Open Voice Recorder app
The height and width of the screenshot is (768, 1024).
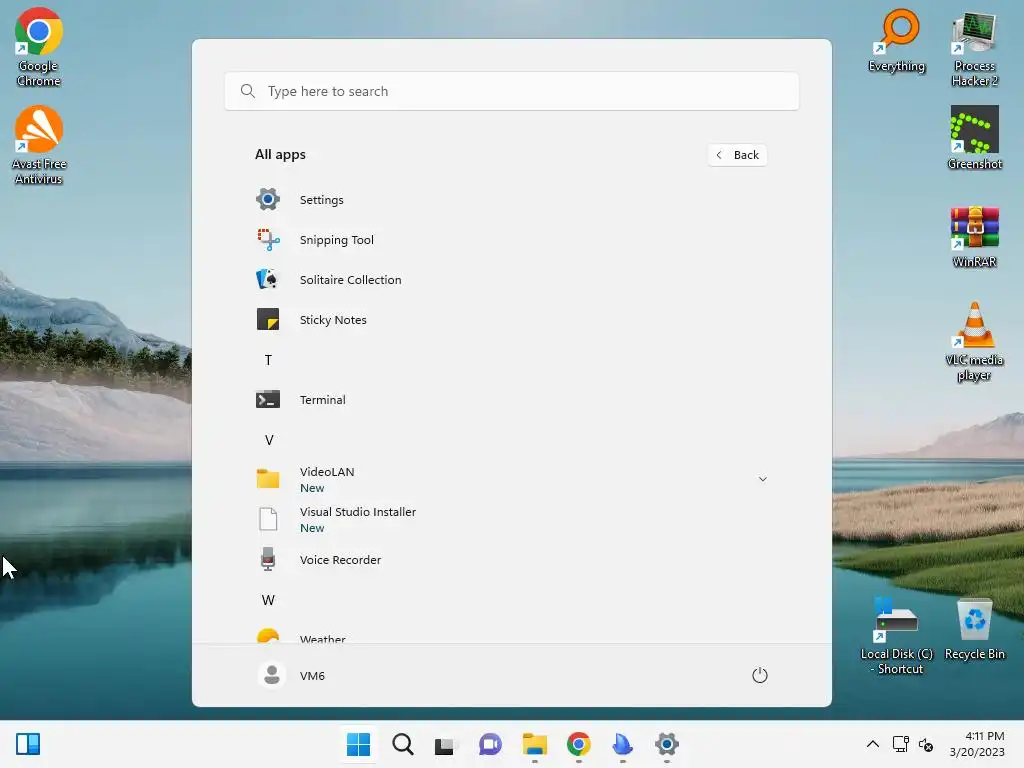point(511,560)
